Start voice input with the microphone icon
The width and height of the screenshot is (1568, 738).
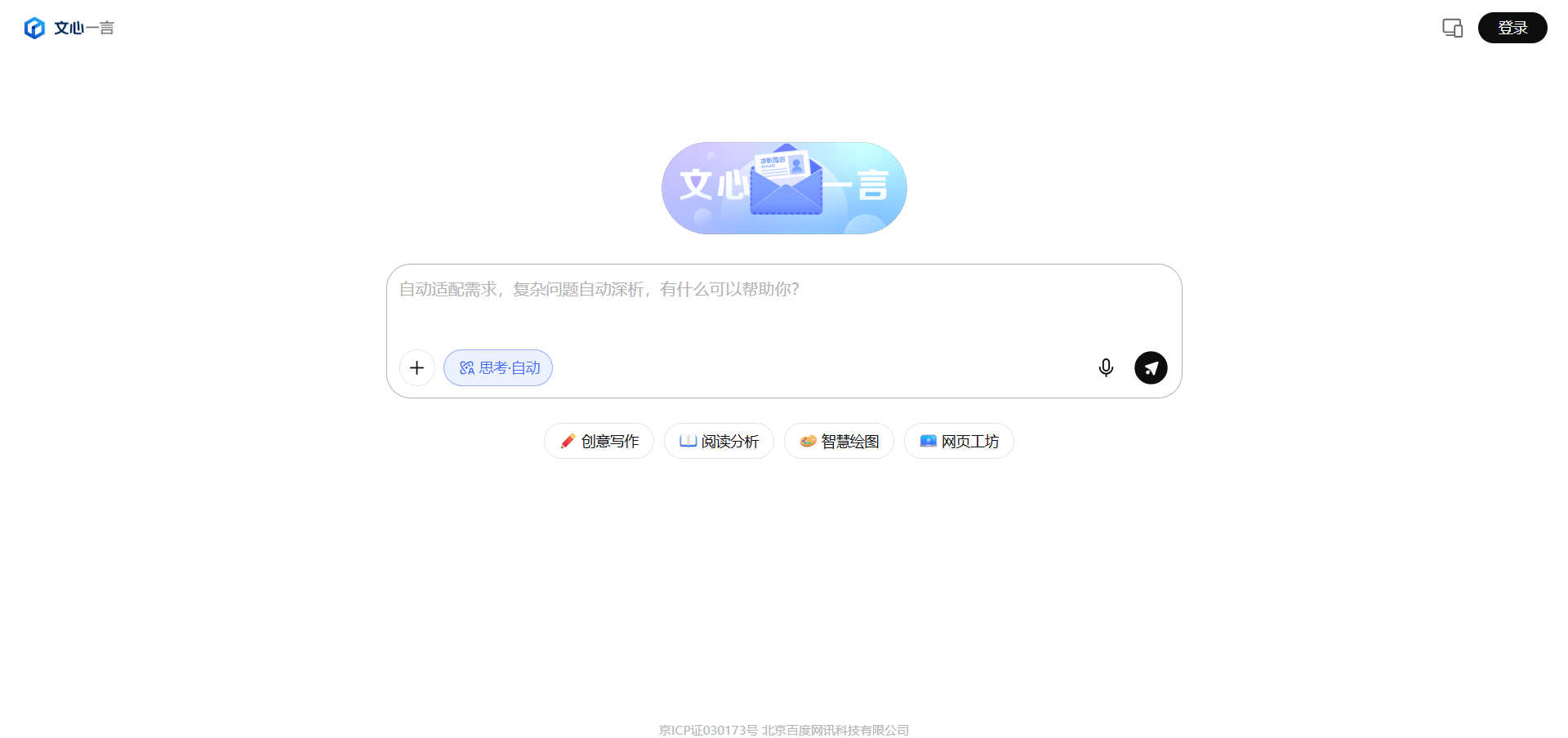click(x=1106, y=368)
